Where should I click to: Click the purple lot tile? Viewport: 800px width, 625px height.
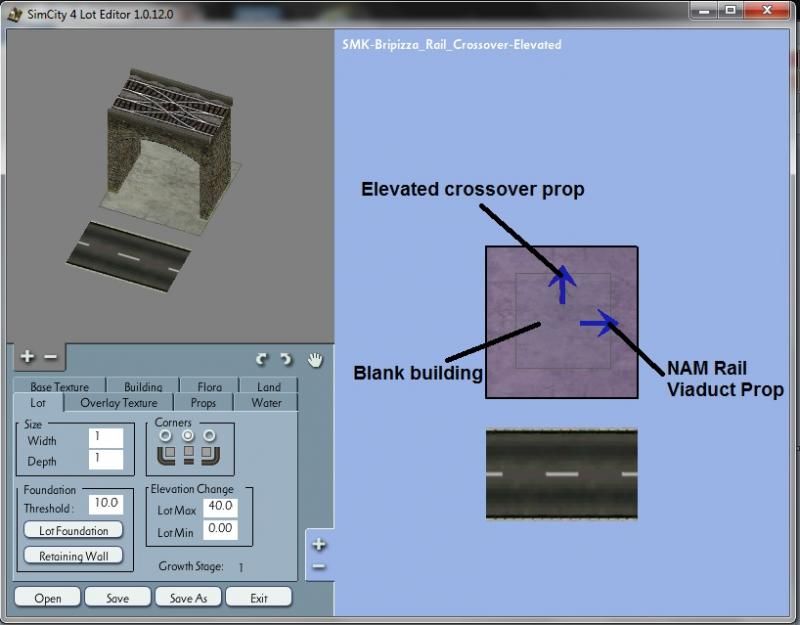(x=562, y=322)
